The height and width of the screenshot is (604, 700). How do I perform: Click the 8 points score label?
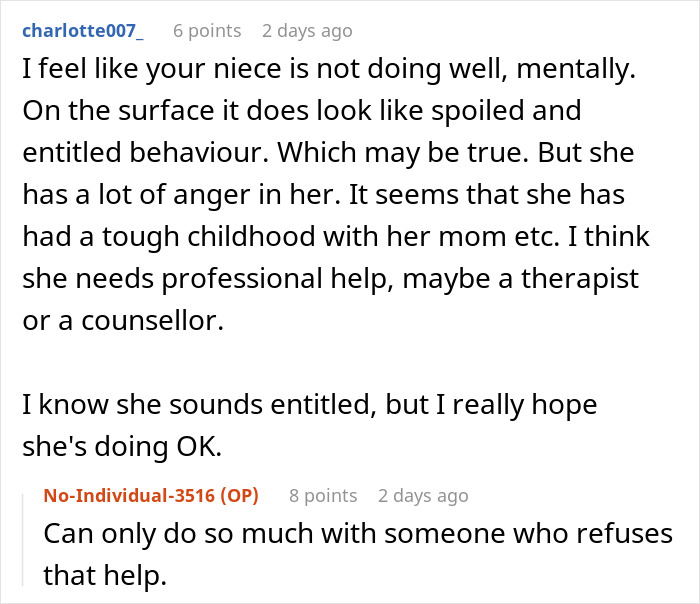pyautogui.click(x=323, y=496)
